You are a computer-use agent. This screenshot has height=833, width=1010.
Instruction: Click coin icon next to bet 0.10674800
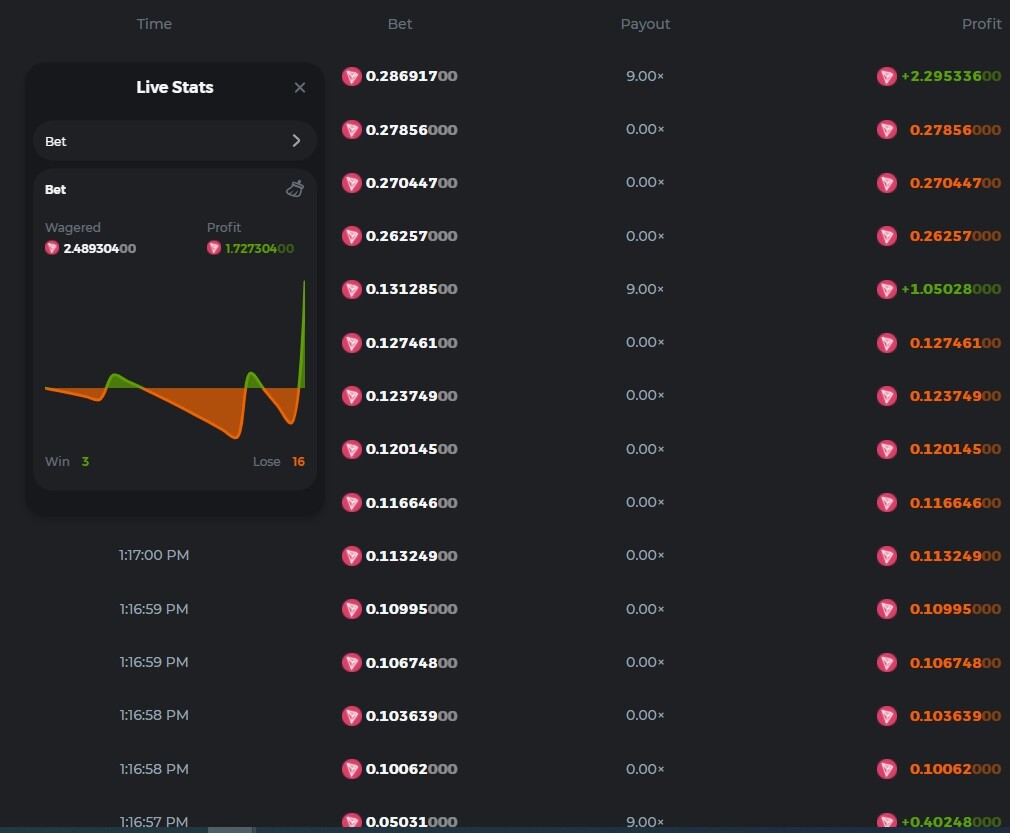352,662
